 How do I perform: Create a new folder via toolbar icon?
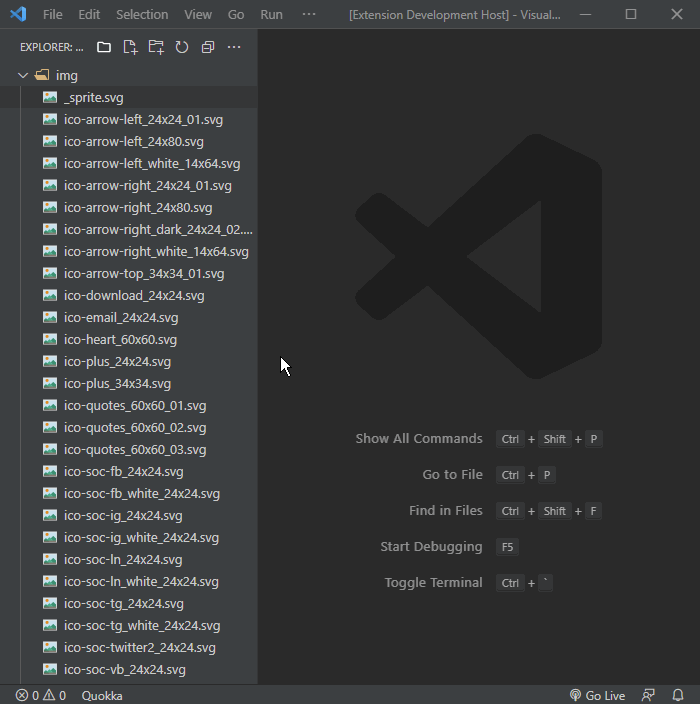point(156,47)
